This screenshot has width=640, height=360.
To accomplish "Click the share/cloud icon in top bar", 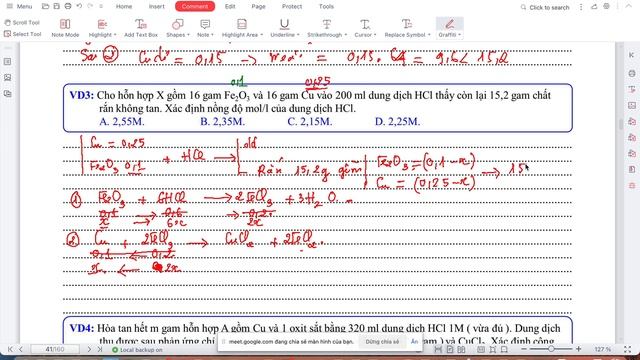I will pyautogui.click(x=594, y=7).
